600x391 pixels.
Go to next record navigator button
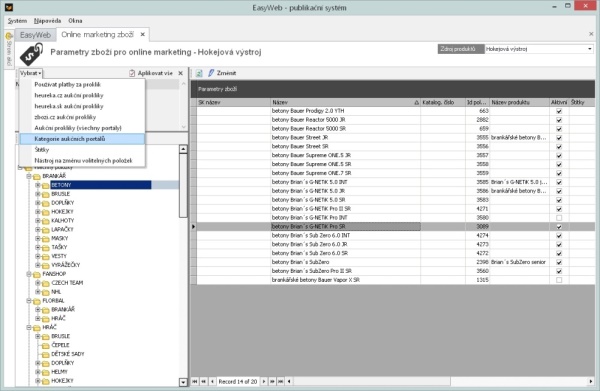[x=264, y=381]
